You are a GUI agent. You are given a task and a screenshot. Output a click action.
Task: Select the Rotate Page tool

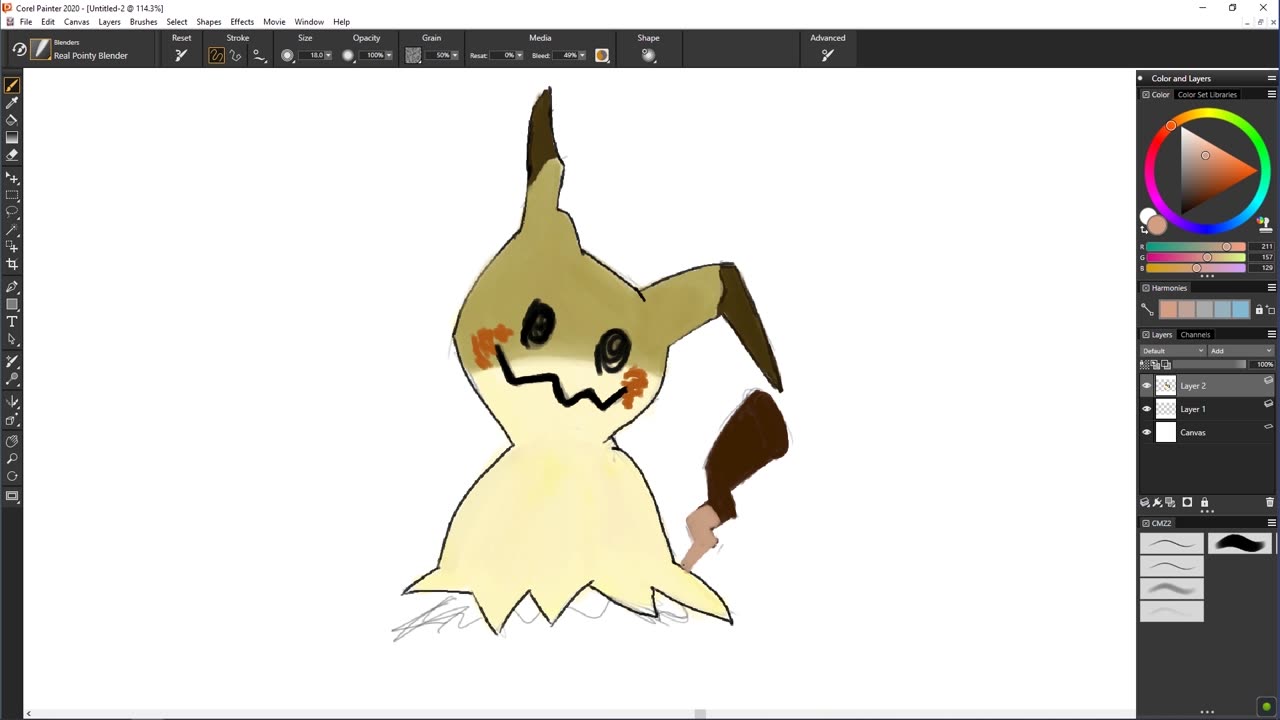[x=12, y=475]
